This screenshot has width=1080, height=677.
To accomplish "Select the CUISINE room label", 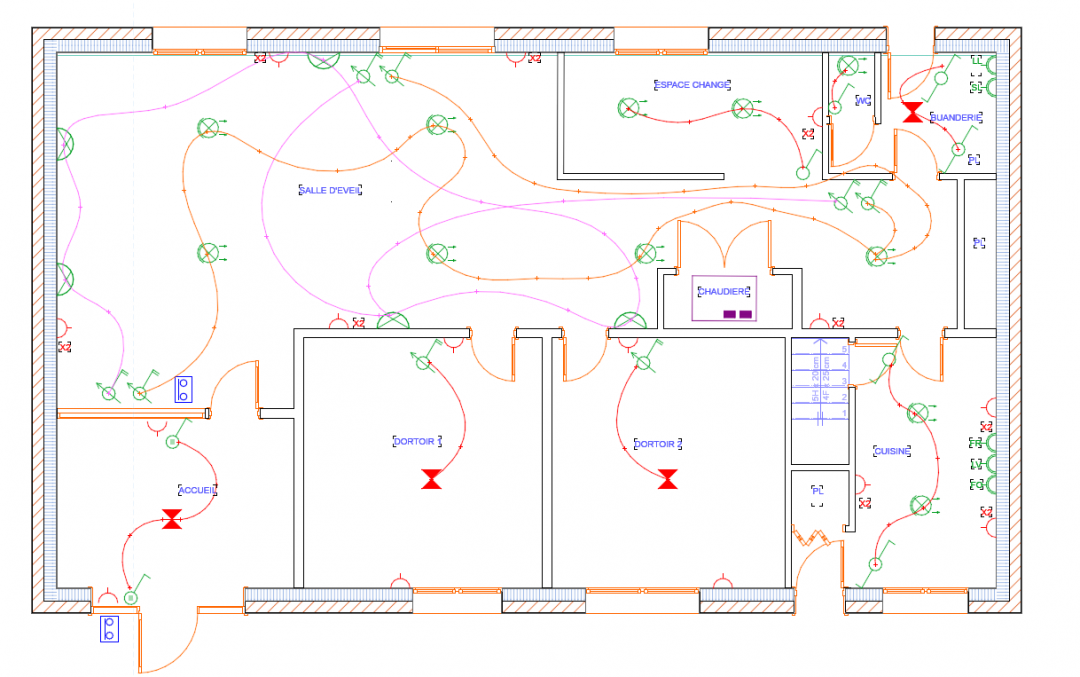I will pos(891,451).
